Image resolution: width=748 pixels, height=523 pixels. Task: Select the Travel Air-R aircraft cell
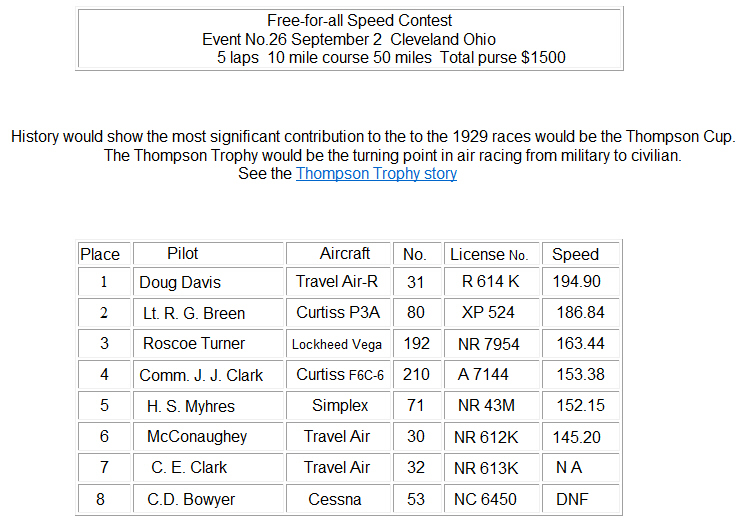click(x=337, y=283)
